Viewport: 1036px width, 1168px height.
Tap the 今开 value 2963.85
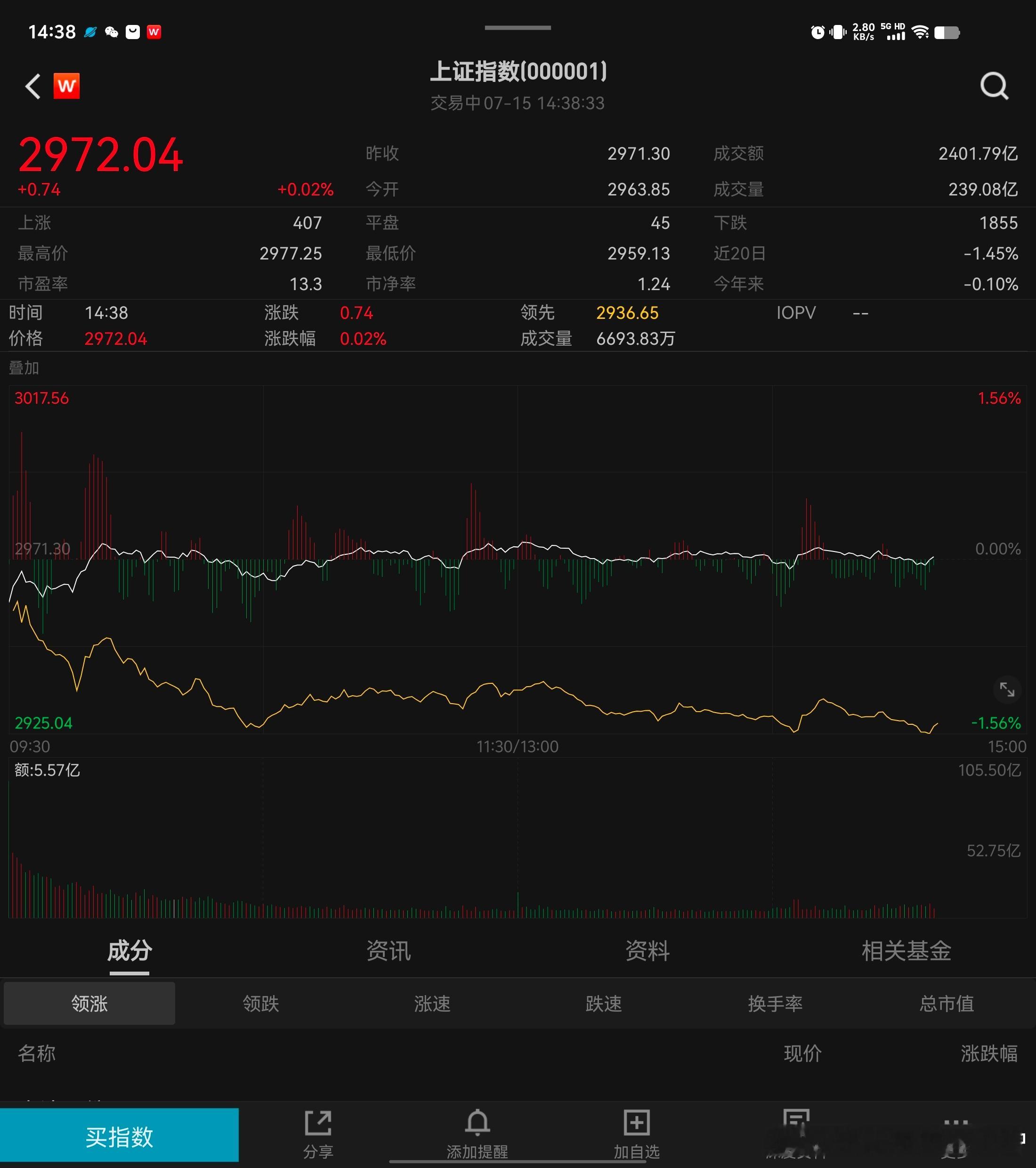pos(638,190)
